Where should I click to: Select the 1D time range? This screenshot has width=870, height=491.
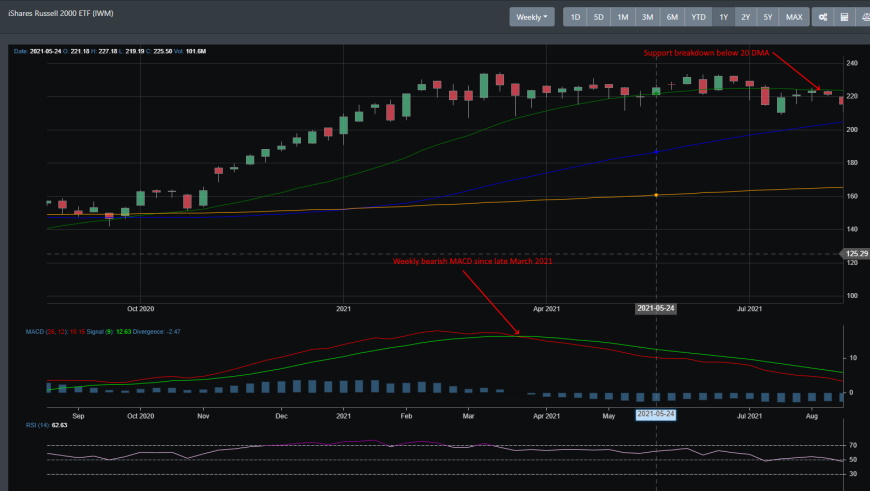(x=575, y=17)
